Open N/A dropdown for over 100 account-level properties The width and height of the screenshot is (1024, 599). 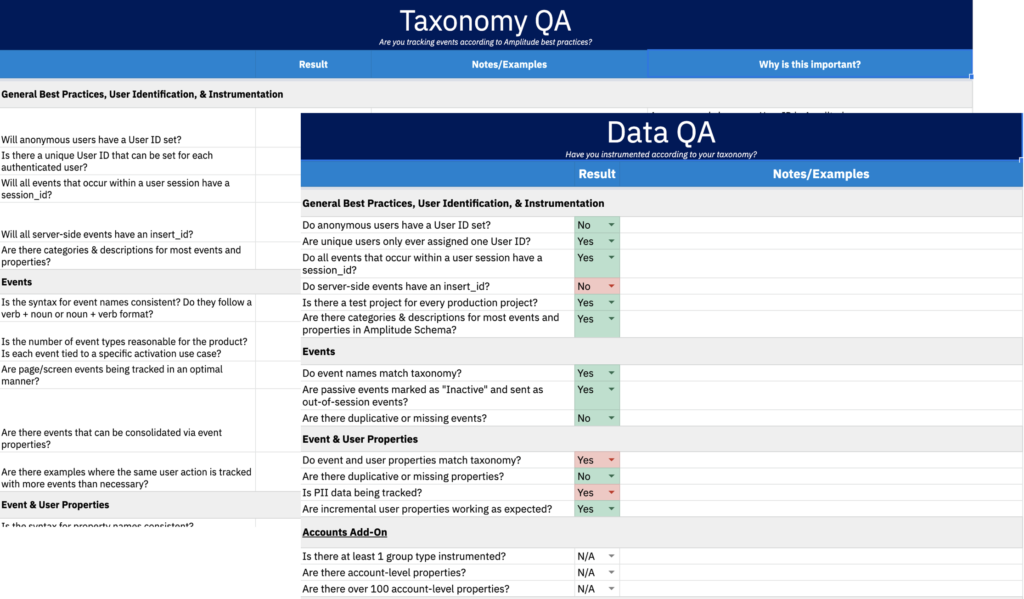pos(611,589)
